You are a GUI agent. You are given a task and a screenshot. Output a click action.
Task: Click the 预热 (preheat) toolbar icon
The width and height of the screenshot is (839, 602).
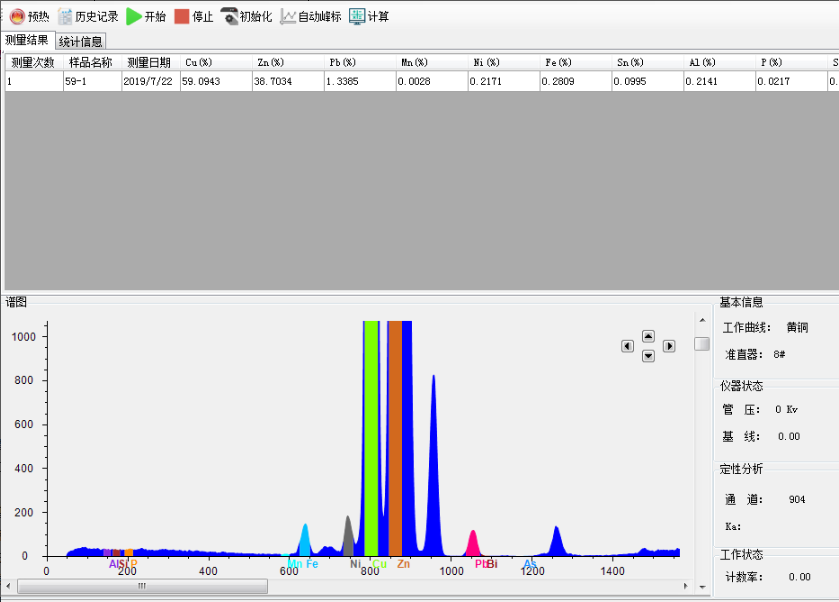[17, 16]
